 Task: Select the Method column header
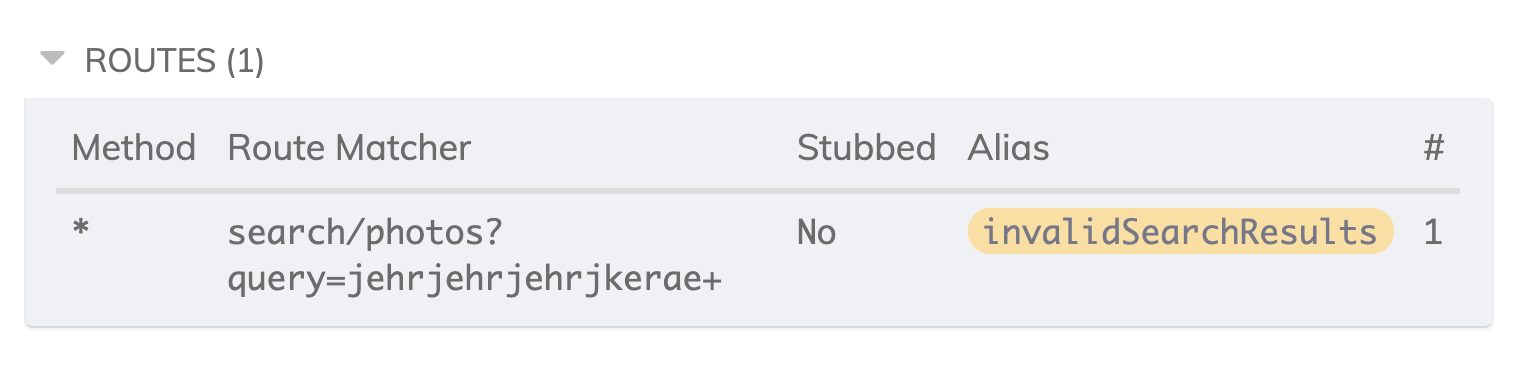[x=134, y=148]
